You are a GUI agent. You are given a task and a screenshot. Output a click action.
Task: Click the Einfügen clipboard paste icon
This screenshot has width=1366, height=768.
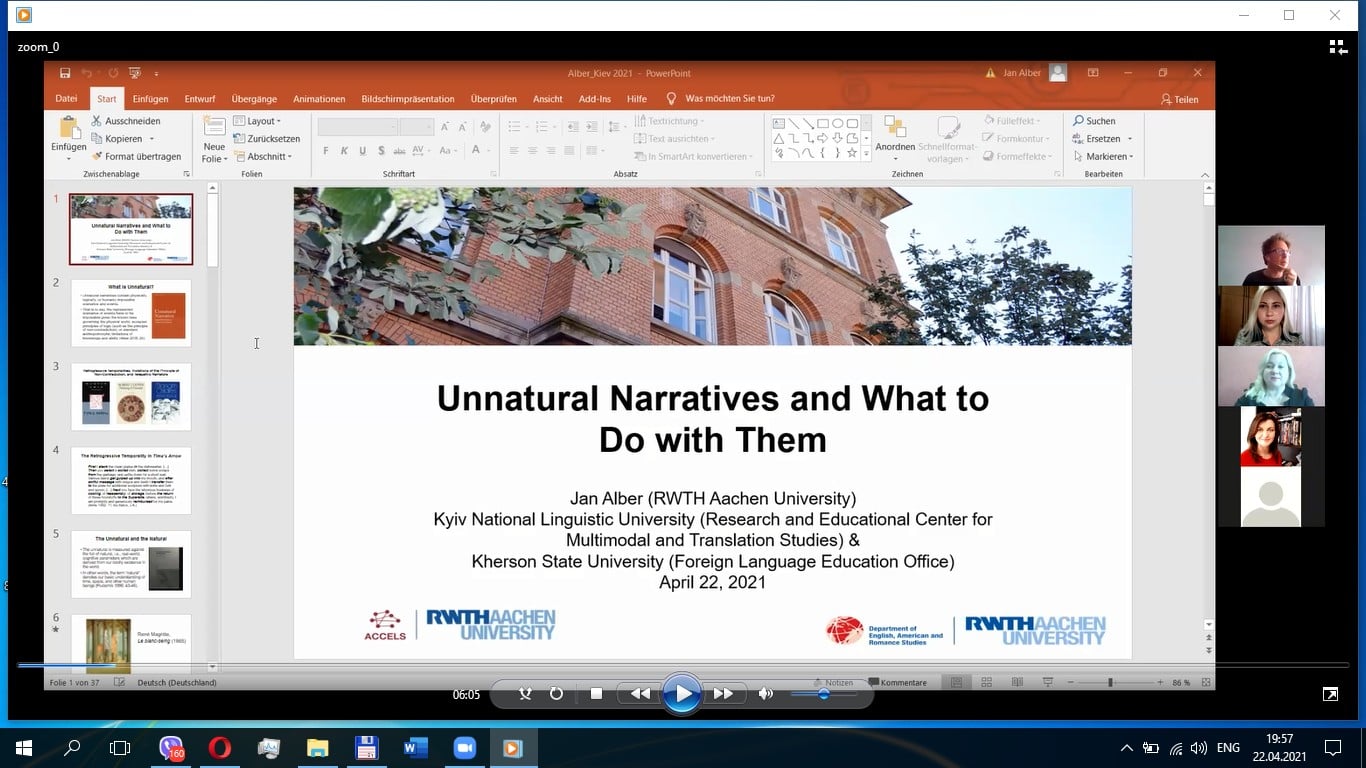[x=69, y=128]
